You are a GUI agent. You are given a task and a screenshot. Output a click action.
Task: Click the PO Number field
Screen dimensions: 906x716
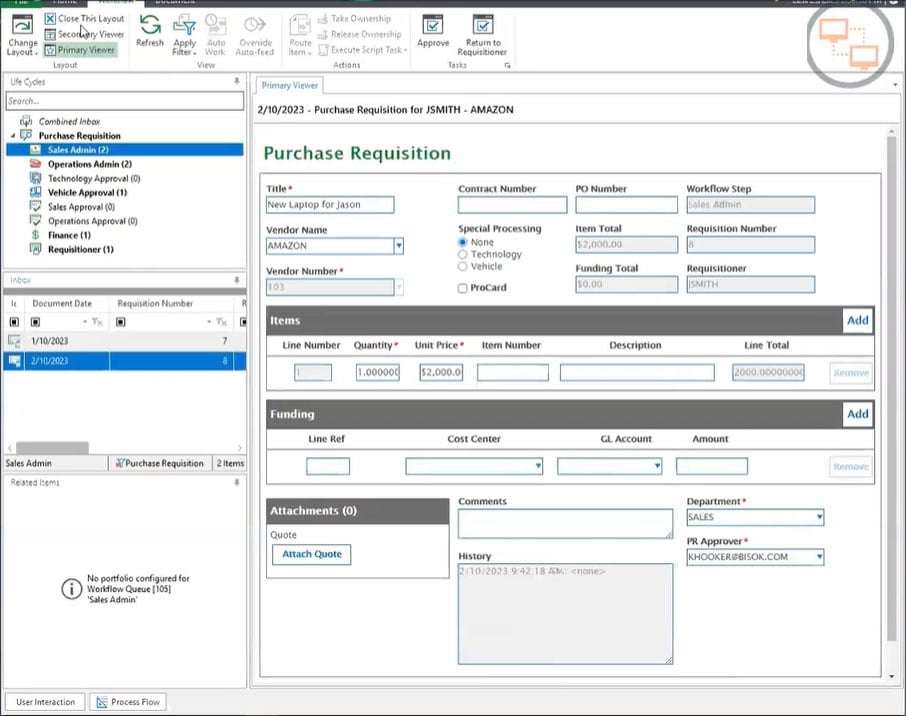(x=626, y=205)
